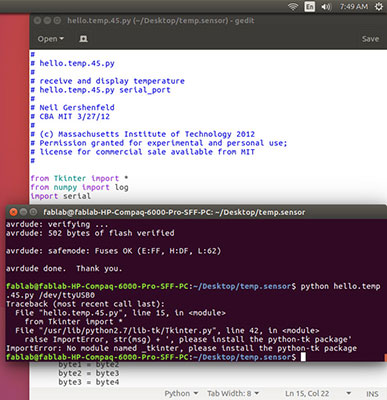Minimize the gedit window
Viewport: 387px width, 400px height.
tap(47, 21)
